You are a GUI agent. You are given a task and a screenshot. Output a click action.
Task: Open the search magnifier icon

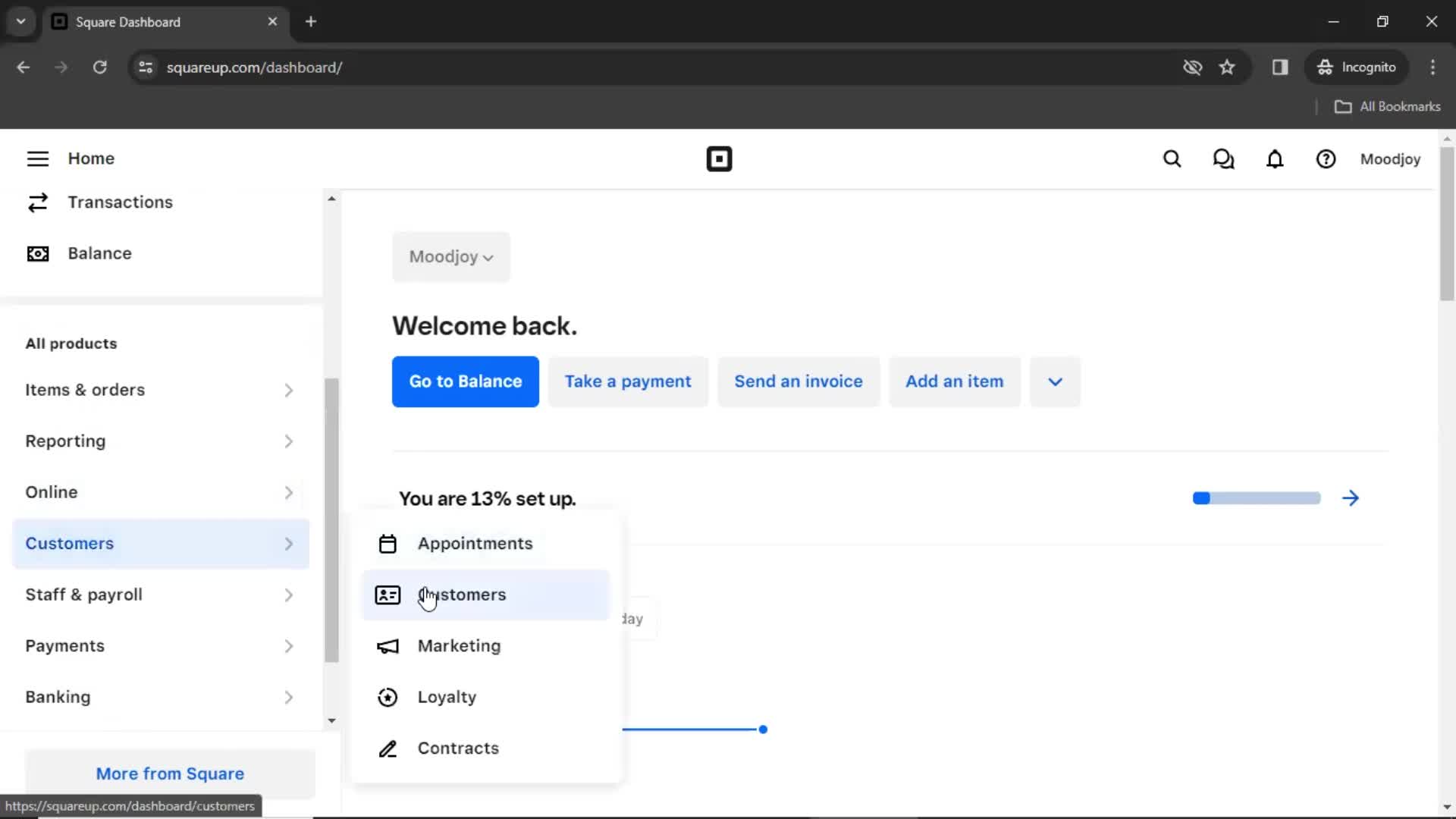coord(1172,159)
